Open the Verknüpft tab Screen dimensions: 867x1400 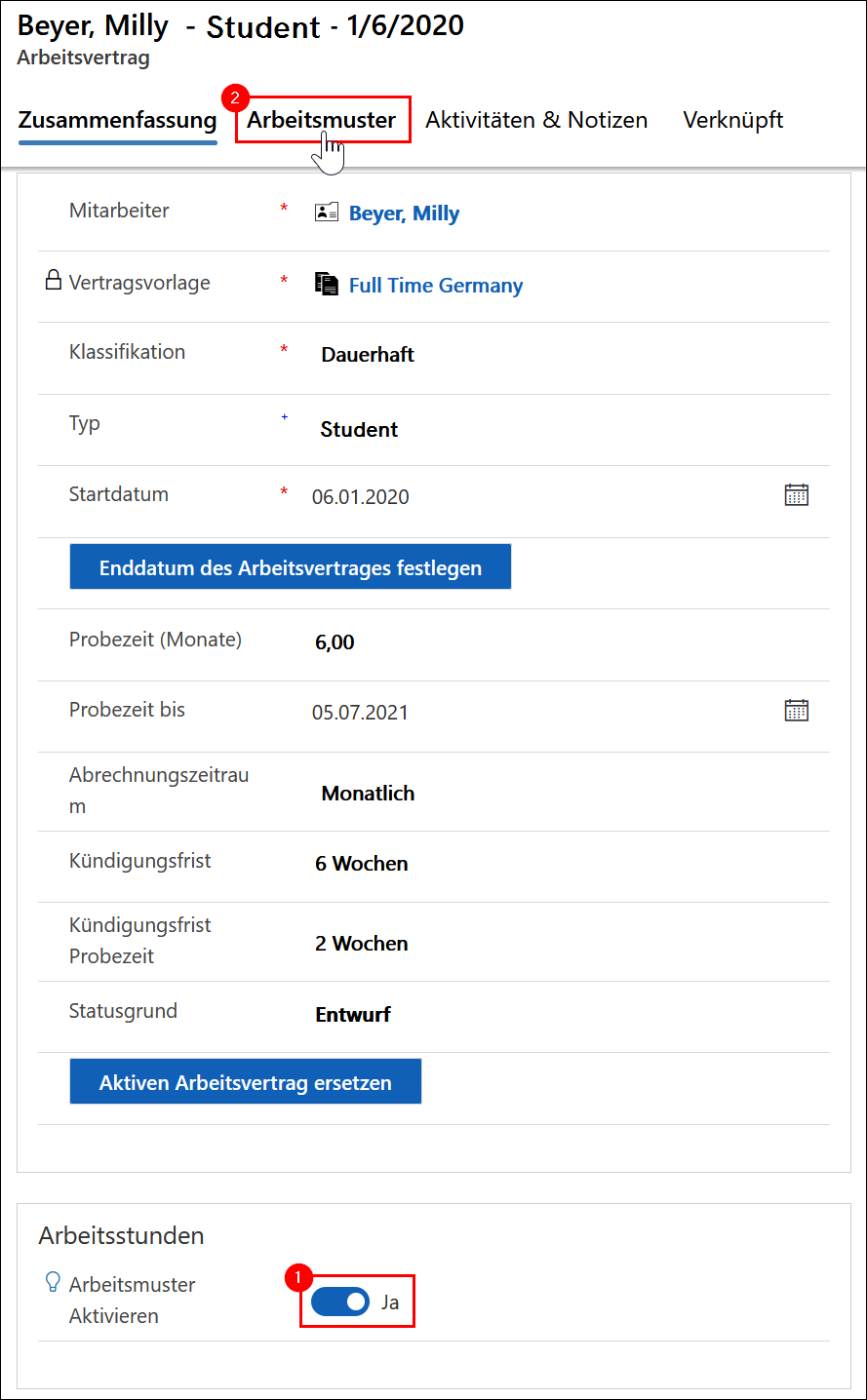pyautogui.click(x=733, y=120)
